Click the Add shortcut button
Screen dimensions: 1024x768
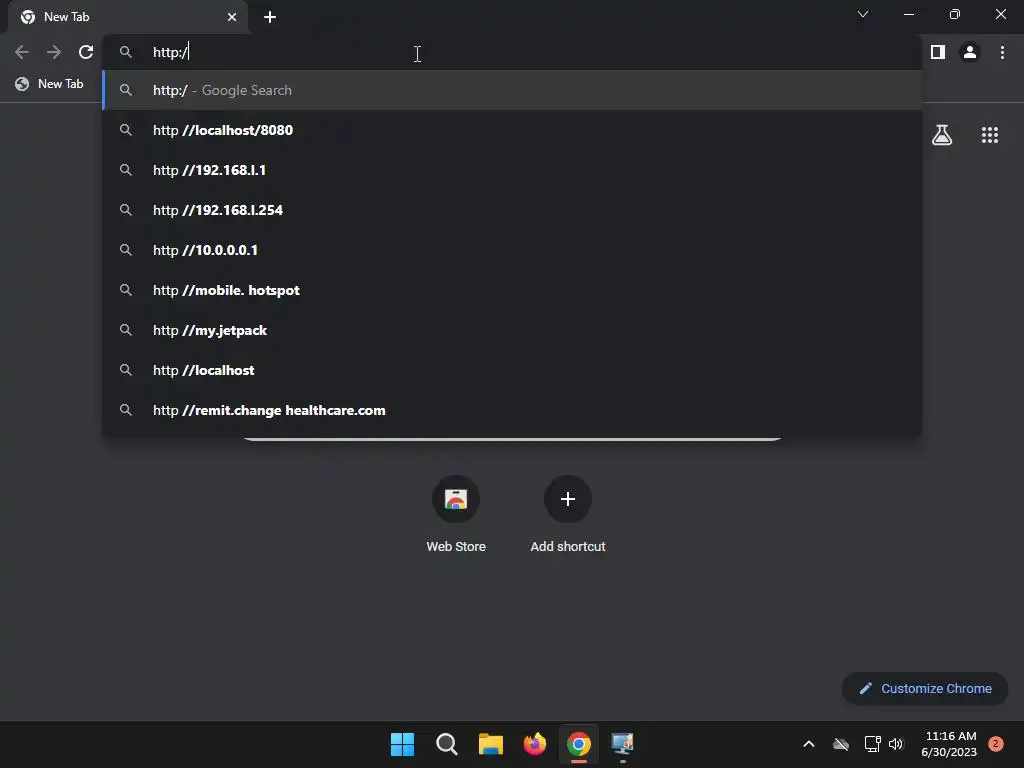click(x=568, y=515)
